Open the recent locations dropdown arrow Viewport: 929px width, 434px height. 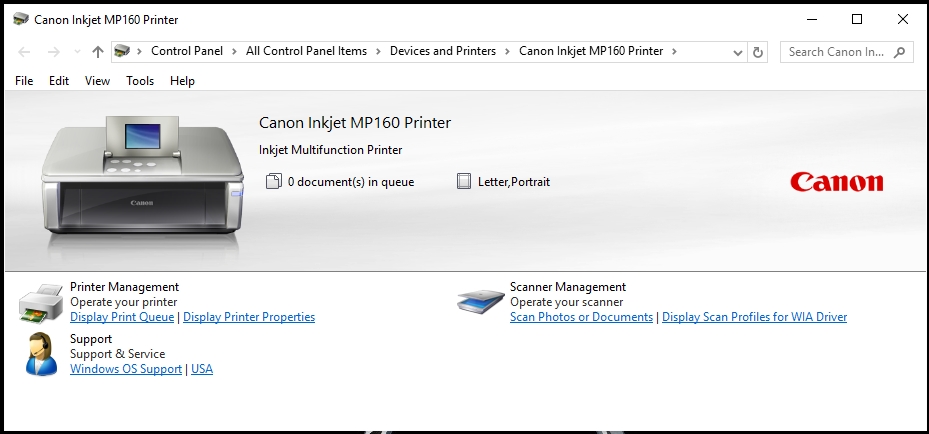77,52
